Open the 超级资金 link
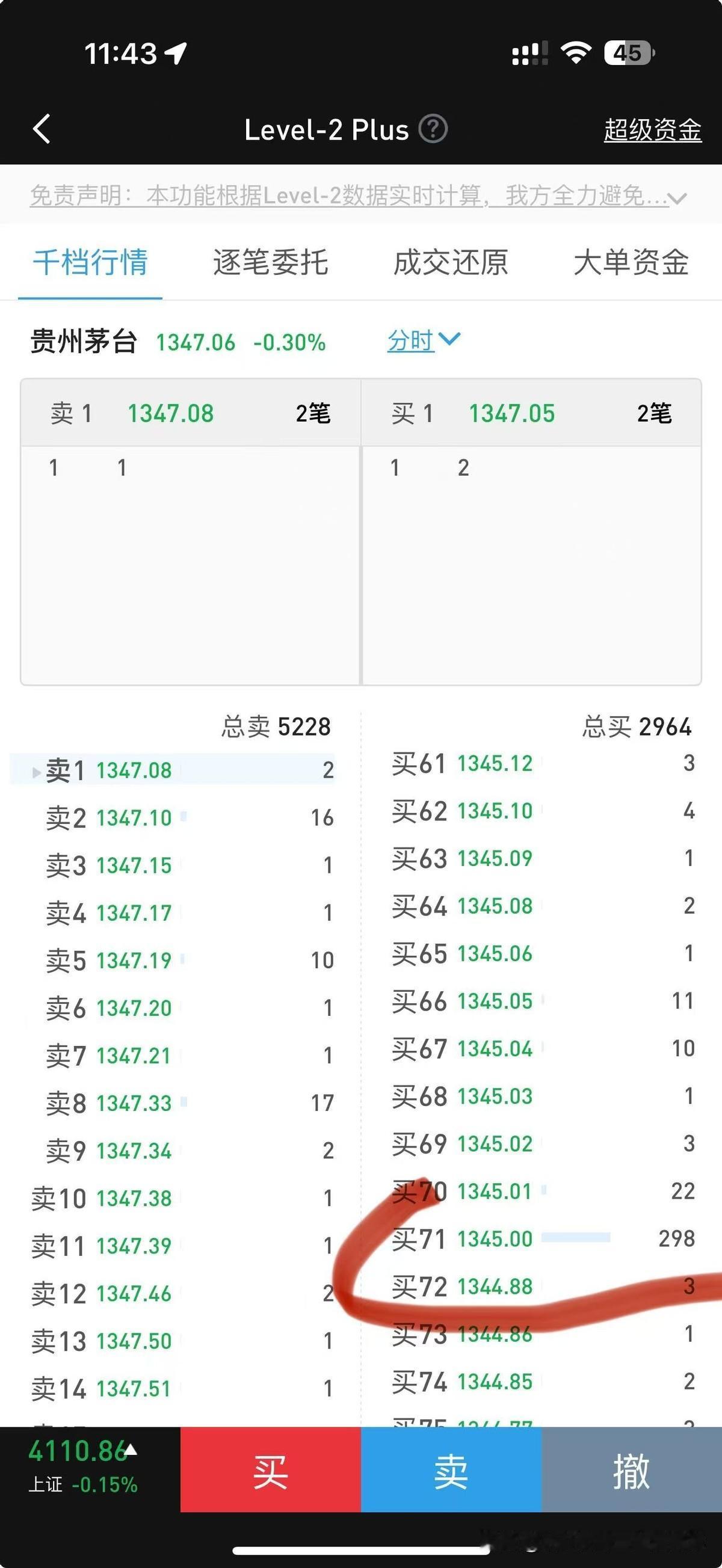 point(652,131)
